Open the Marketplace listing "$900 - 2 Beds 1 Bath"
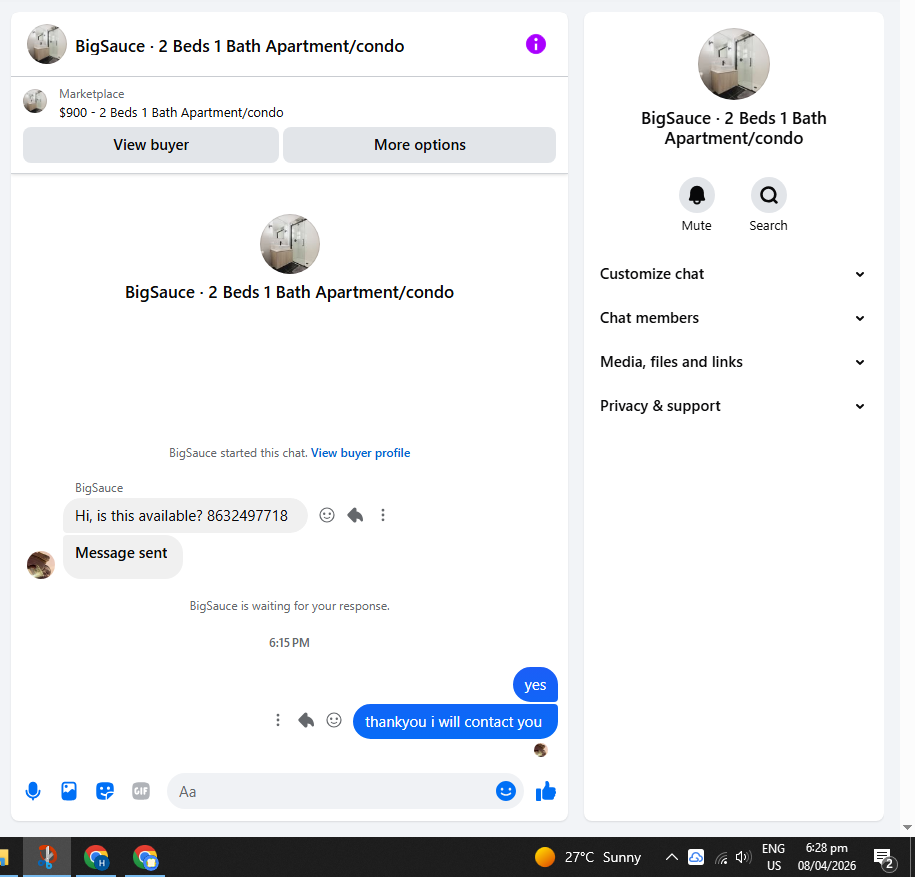The height and width of the screenshot is (877, 915). (171, 113)
